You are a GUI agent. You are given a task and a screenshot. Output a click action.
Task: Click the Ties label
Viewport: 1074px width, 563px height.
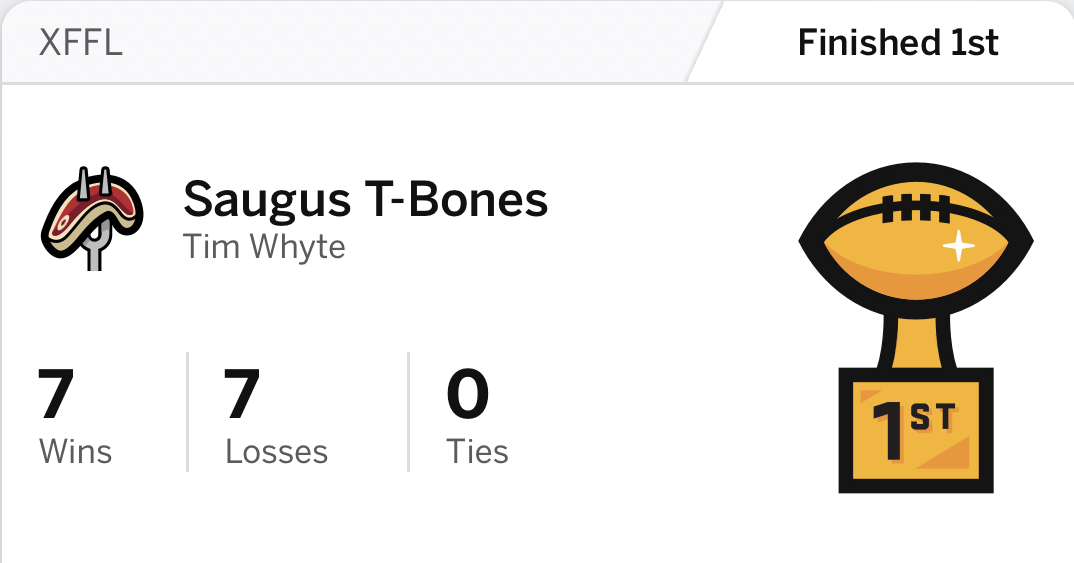pos(477,451)
